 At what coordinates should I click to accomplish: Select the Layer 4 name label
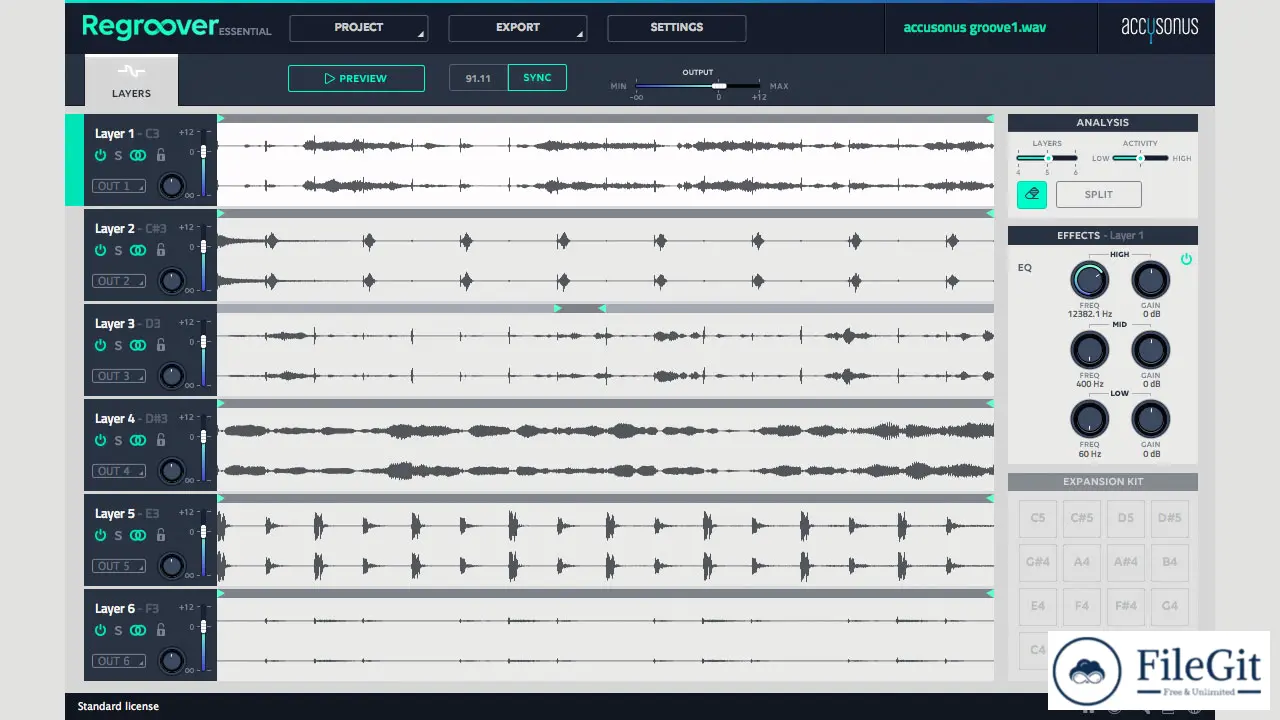coord(115,419)
